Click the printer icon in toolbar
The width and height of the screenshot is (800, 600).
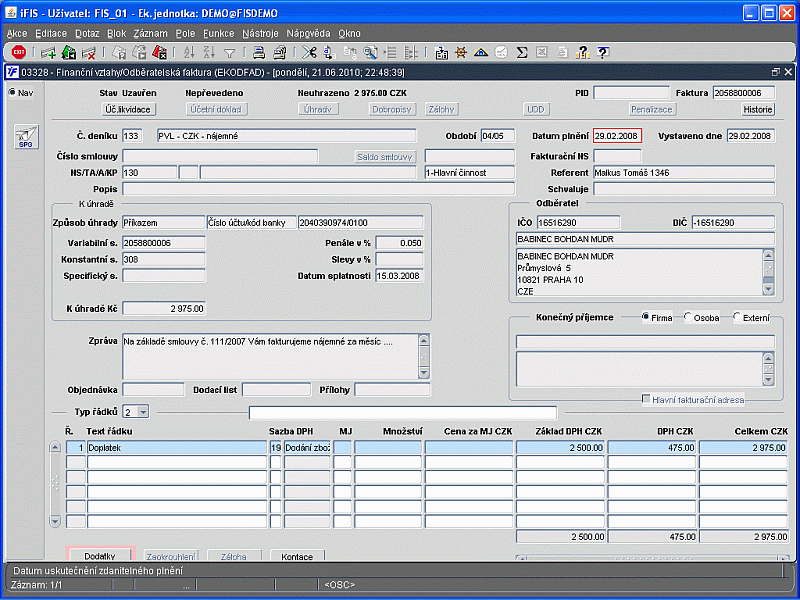point(258,53)
